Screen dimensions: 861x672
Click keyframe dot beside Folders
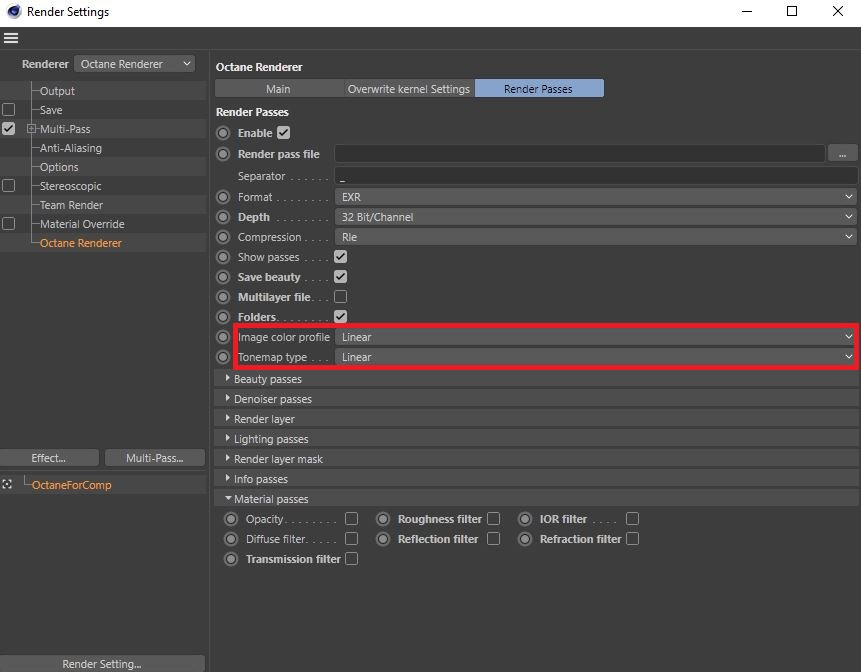223,317
